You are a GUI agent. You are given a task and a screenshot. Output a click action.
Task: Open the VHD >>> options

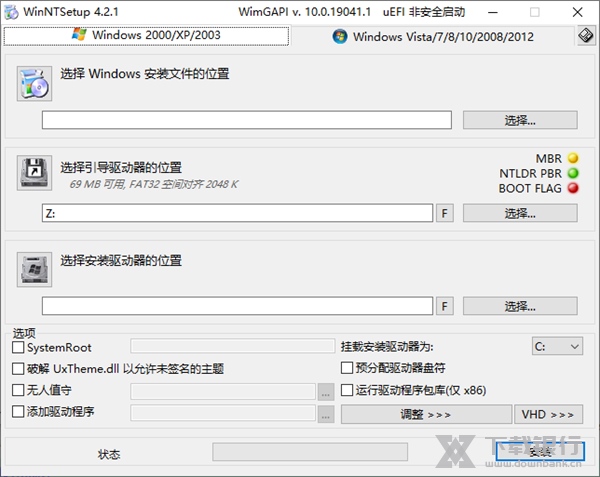click(547, 413)
